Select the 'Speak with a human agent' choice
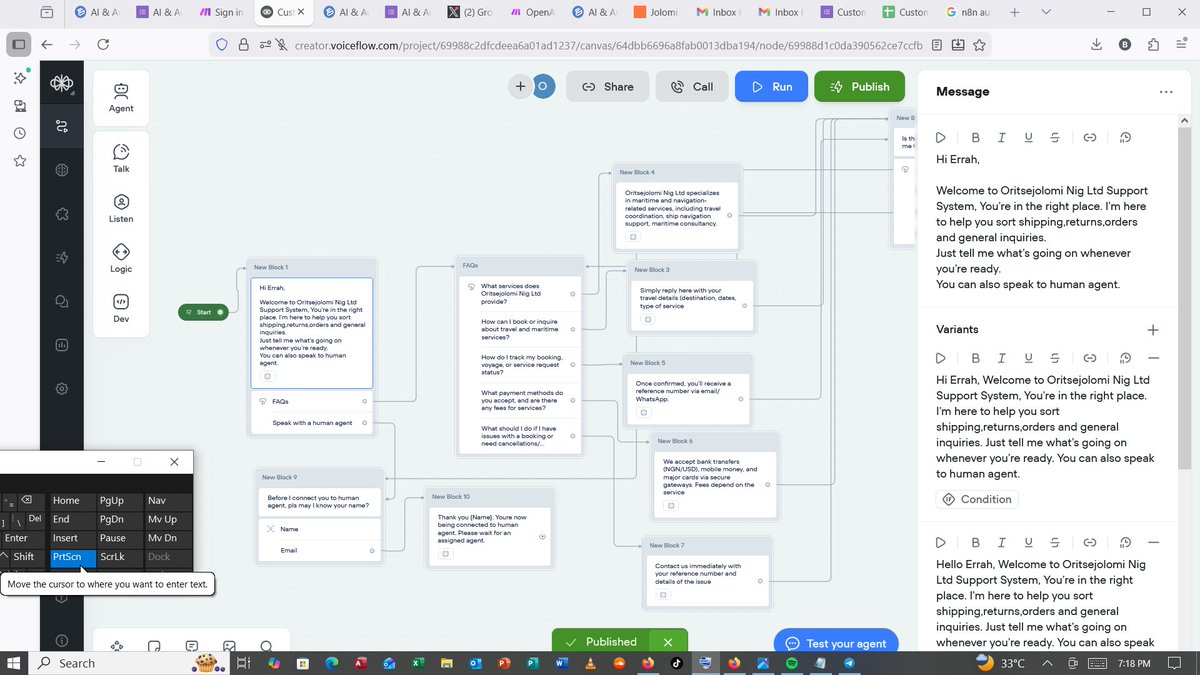Screen dimensions: 1200x675 click(312, 423)
